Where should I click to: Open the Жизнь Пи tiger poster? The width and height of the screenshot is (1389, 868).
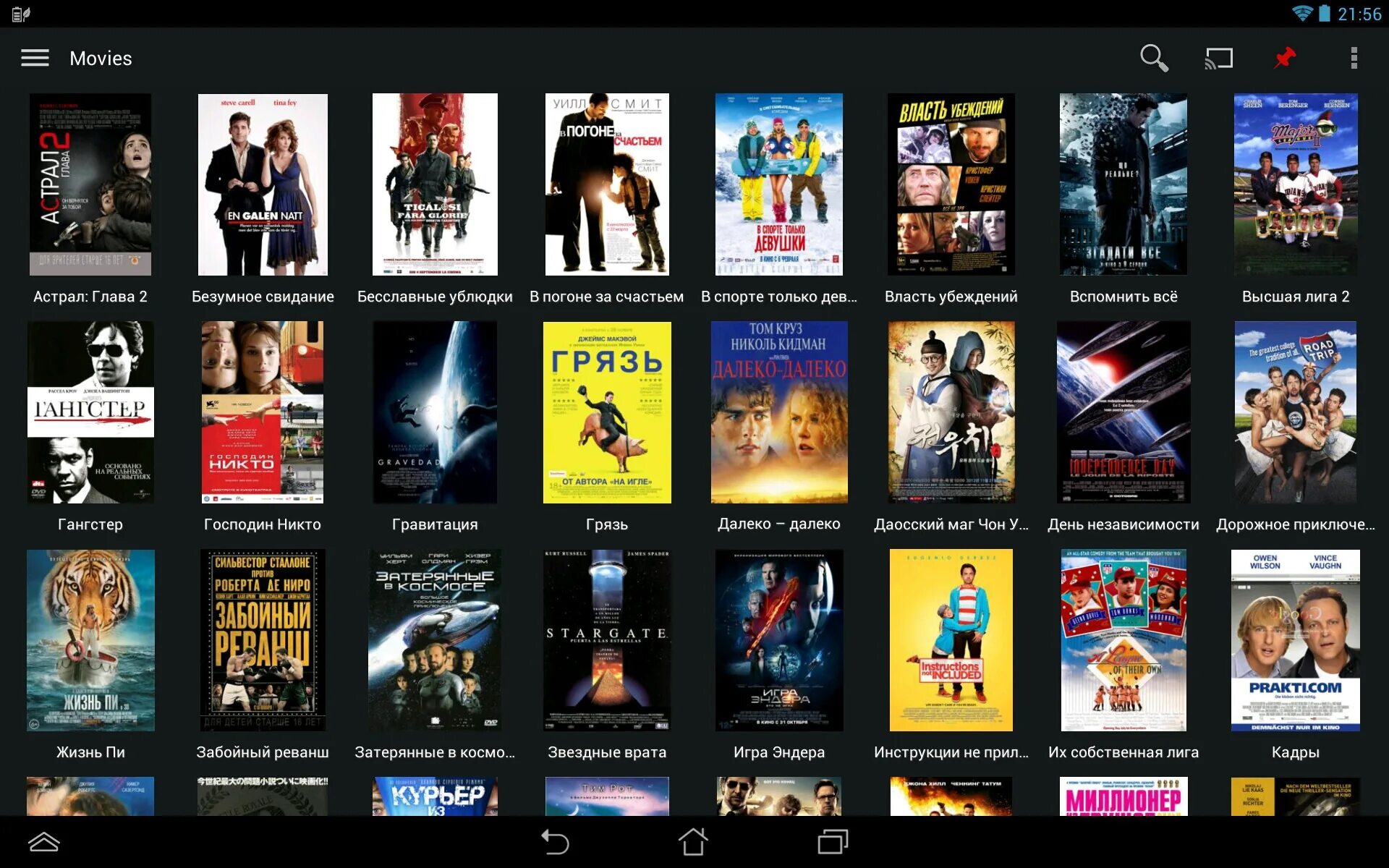(x=90, y=640)
